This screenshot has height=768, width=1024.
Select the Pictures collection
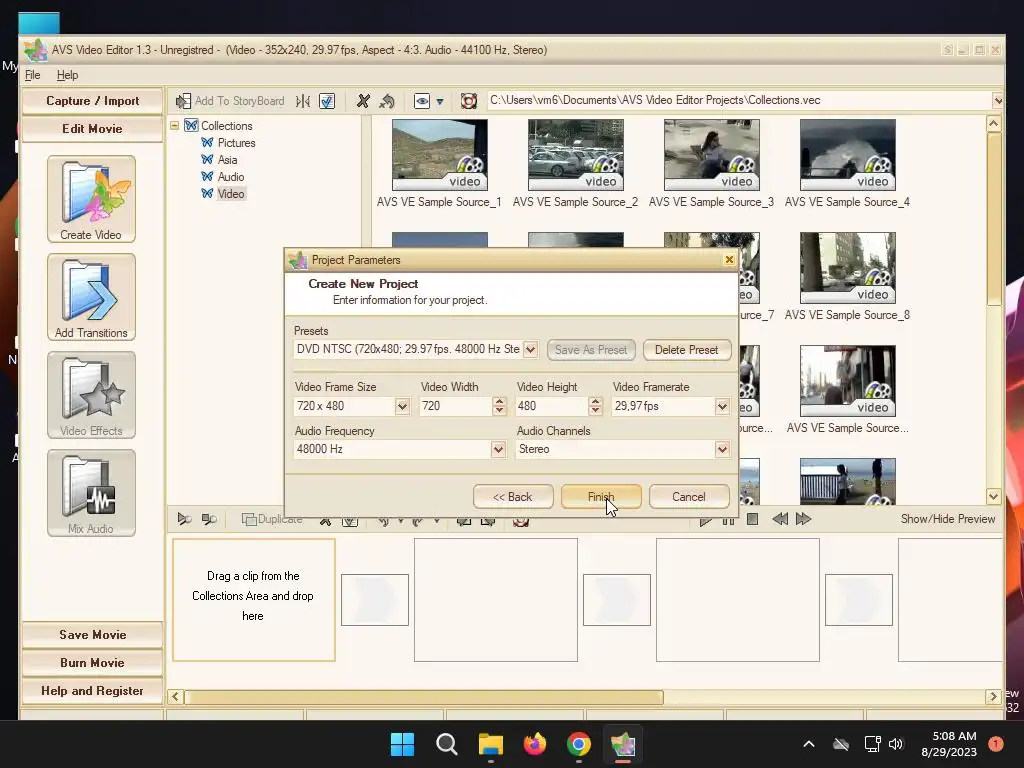(x=236, y=142)
